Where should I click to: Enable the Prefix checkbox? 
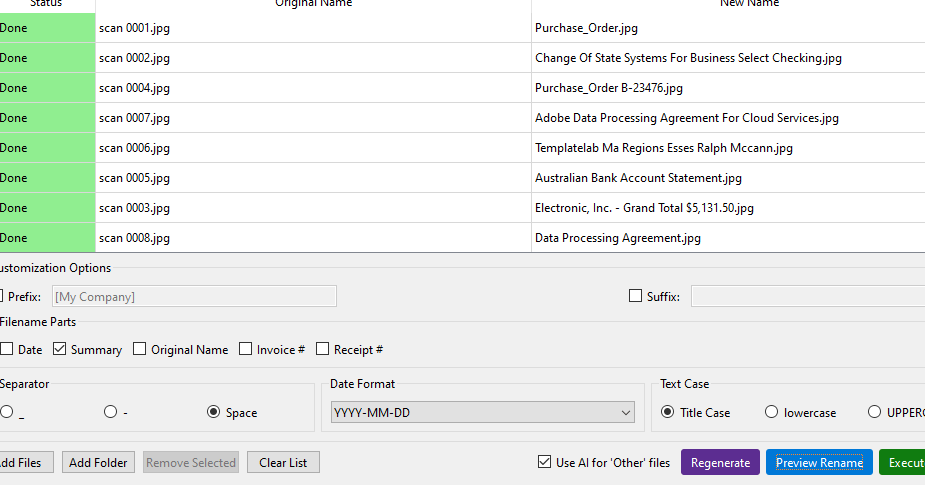3,296
